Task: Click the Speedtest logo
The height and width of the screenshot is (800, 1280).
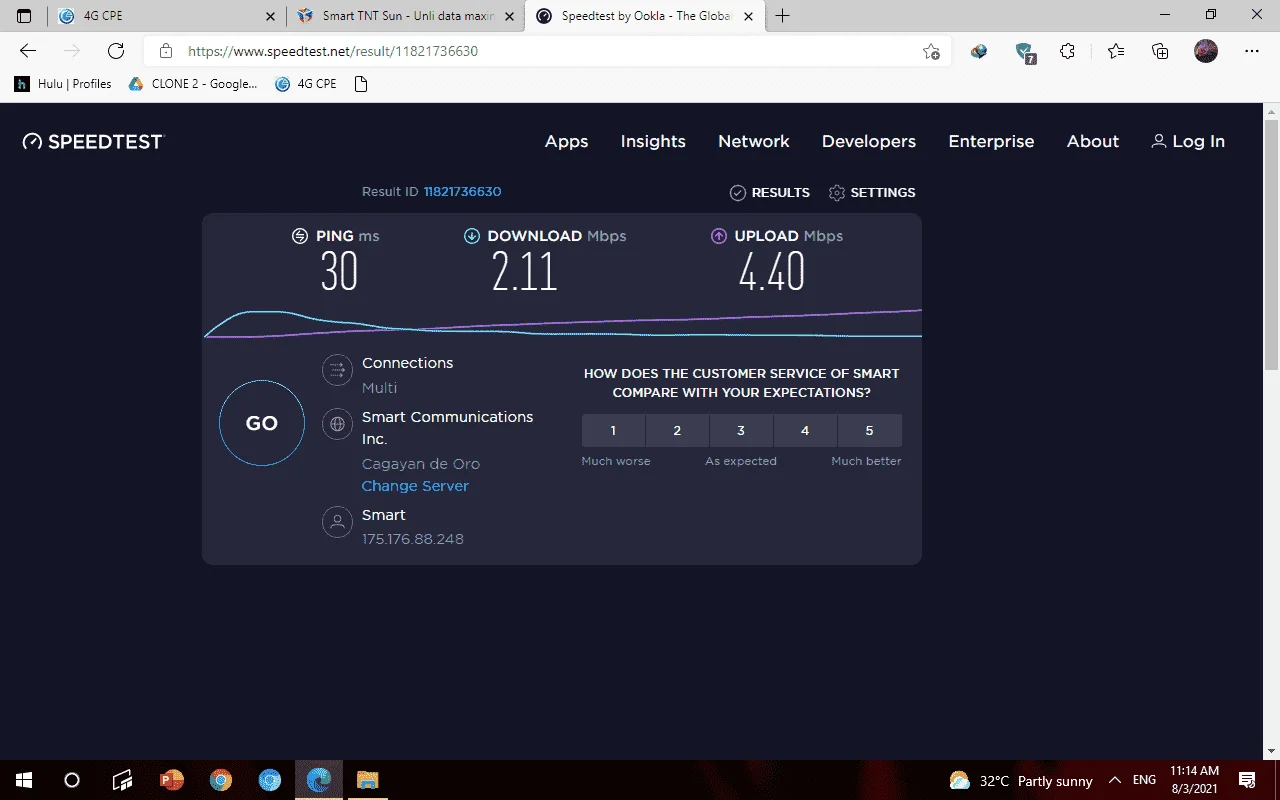Action: click(92, 142)
